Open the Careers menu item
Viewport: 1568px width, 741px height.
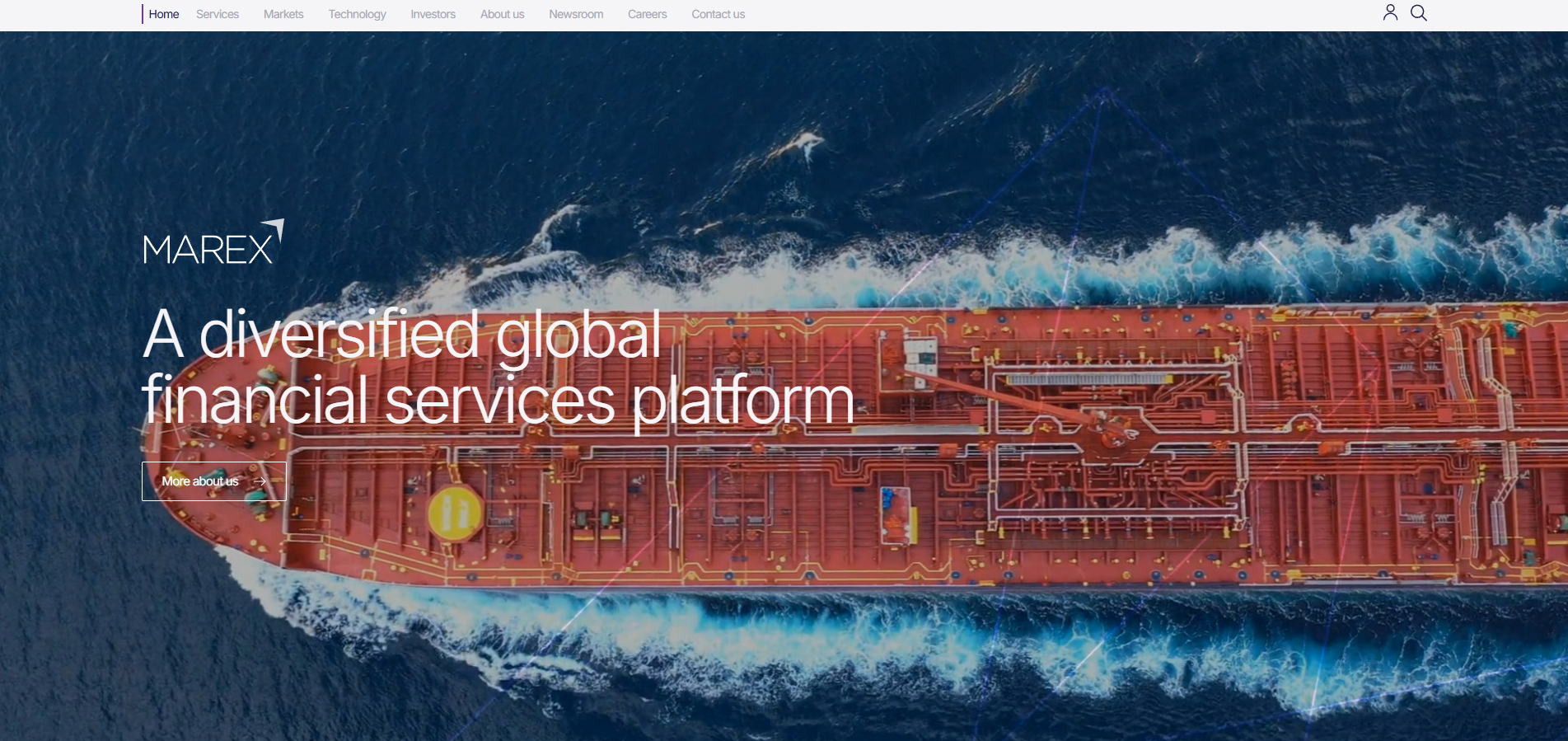pyautogui.click(x=648, y=14)
